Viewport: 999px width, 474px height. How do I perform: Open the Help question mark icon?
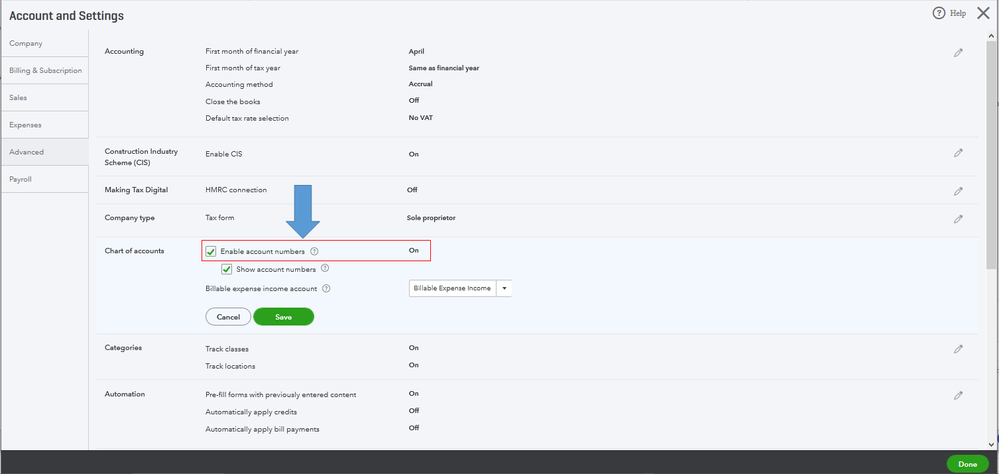tap(939, 13)
